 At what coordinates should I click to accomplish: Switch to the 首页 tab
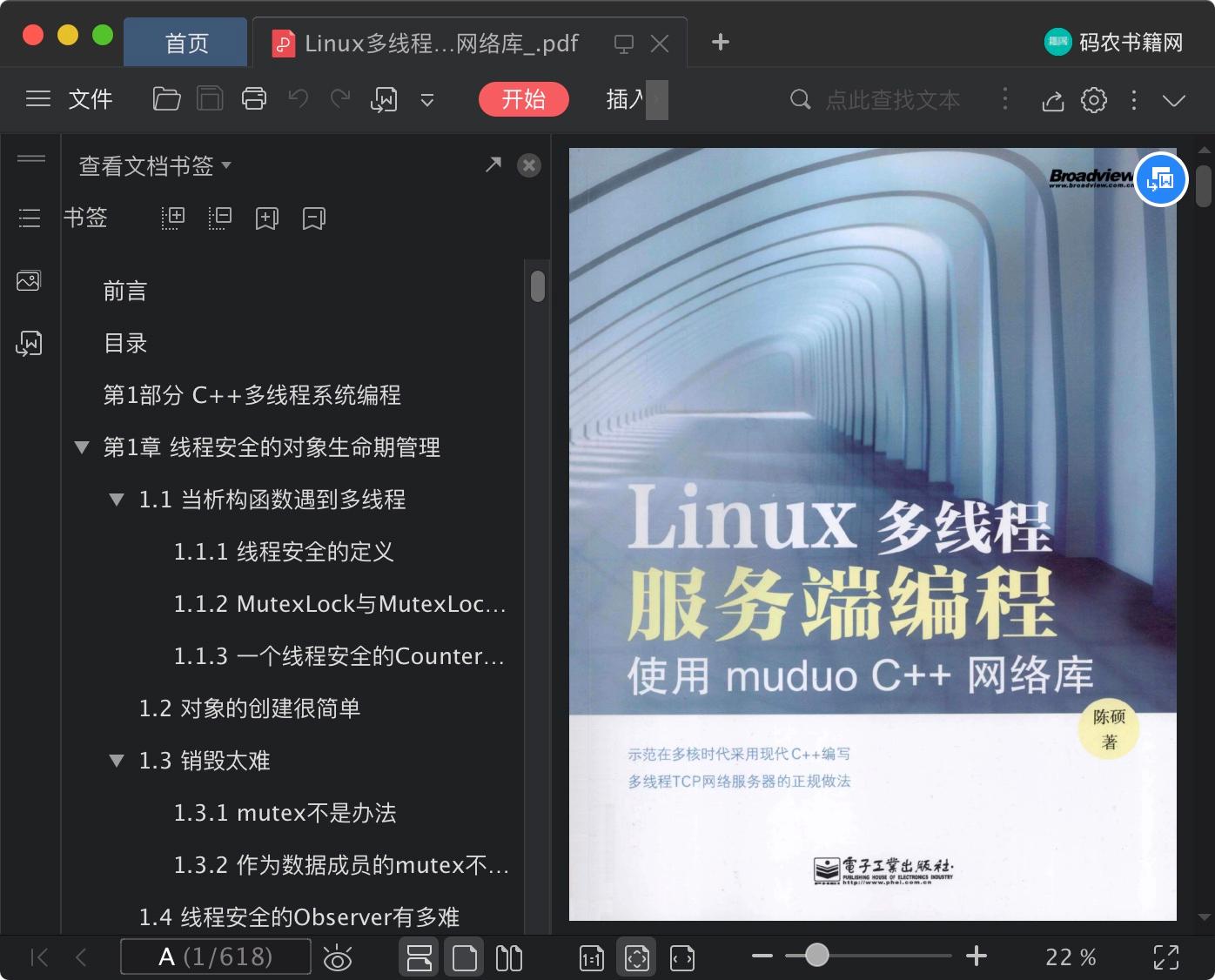[186, 43]
